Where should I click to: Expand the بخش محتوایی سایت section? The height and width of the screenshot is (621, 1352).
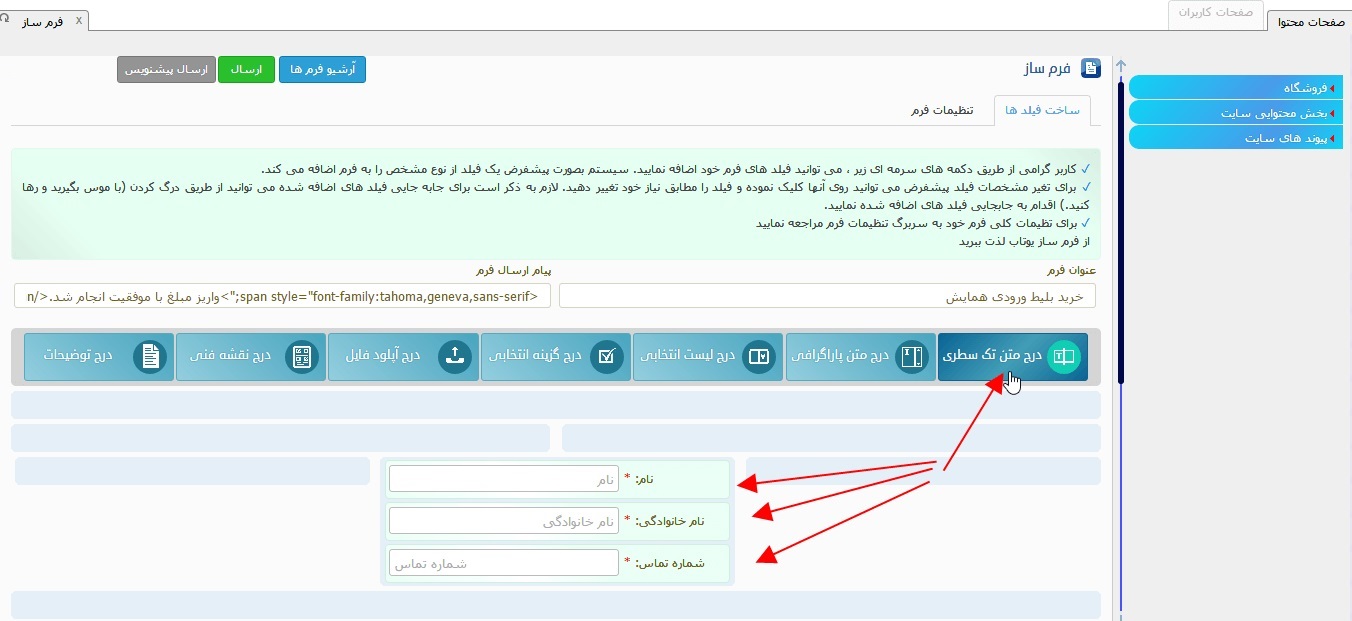click(x=1236, y=113)
